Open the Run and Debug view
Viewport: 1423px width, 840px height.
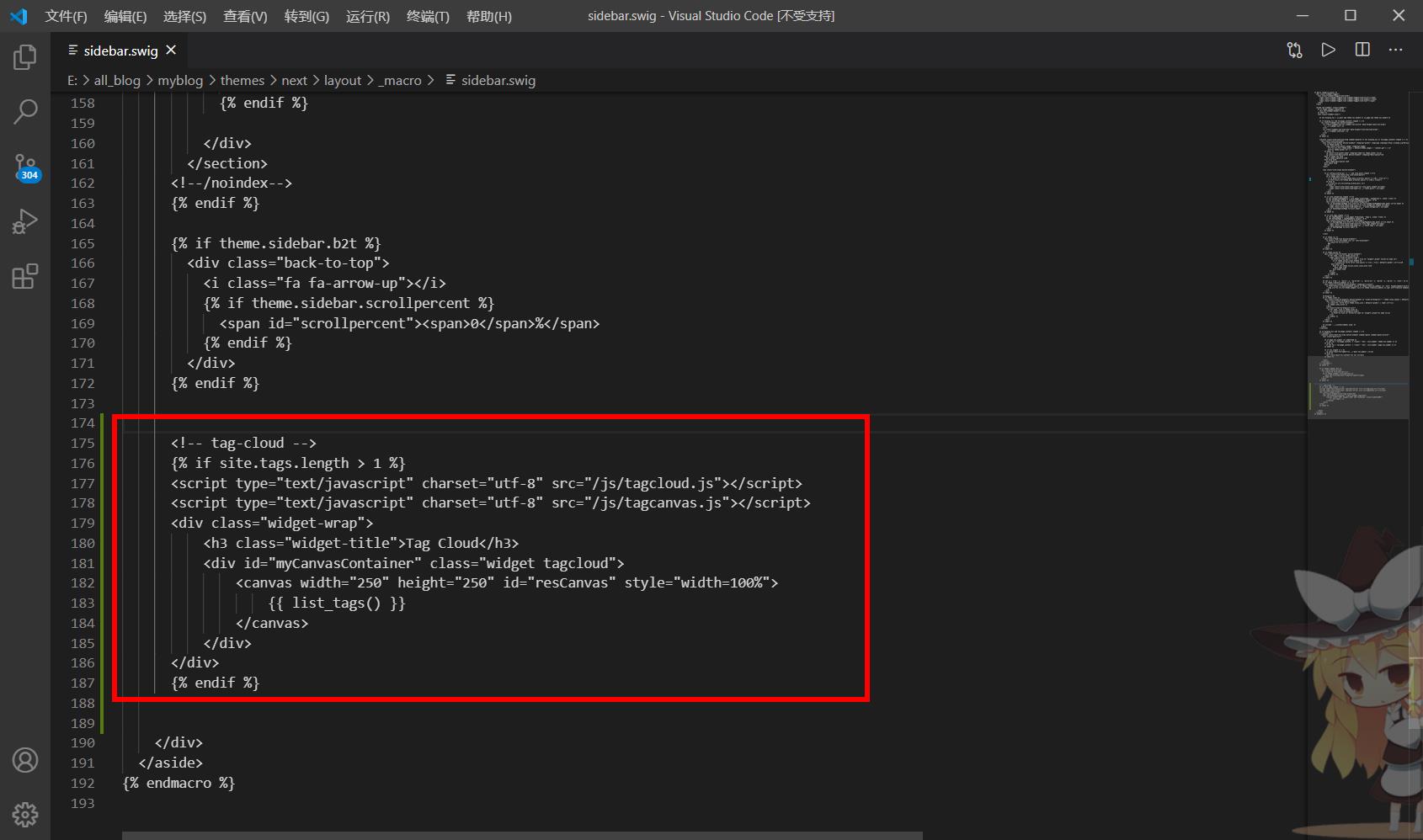tap(25, 221)
